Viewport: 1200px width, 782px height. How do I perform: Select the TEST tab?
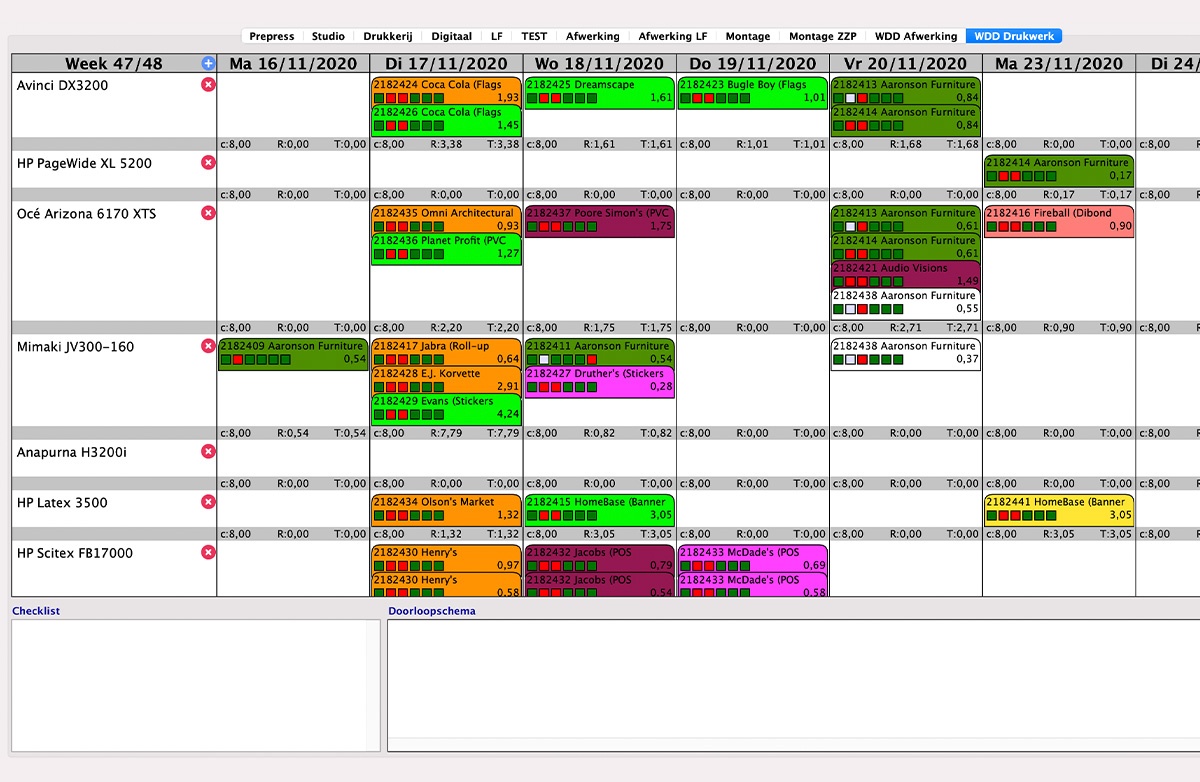[534, 36]
